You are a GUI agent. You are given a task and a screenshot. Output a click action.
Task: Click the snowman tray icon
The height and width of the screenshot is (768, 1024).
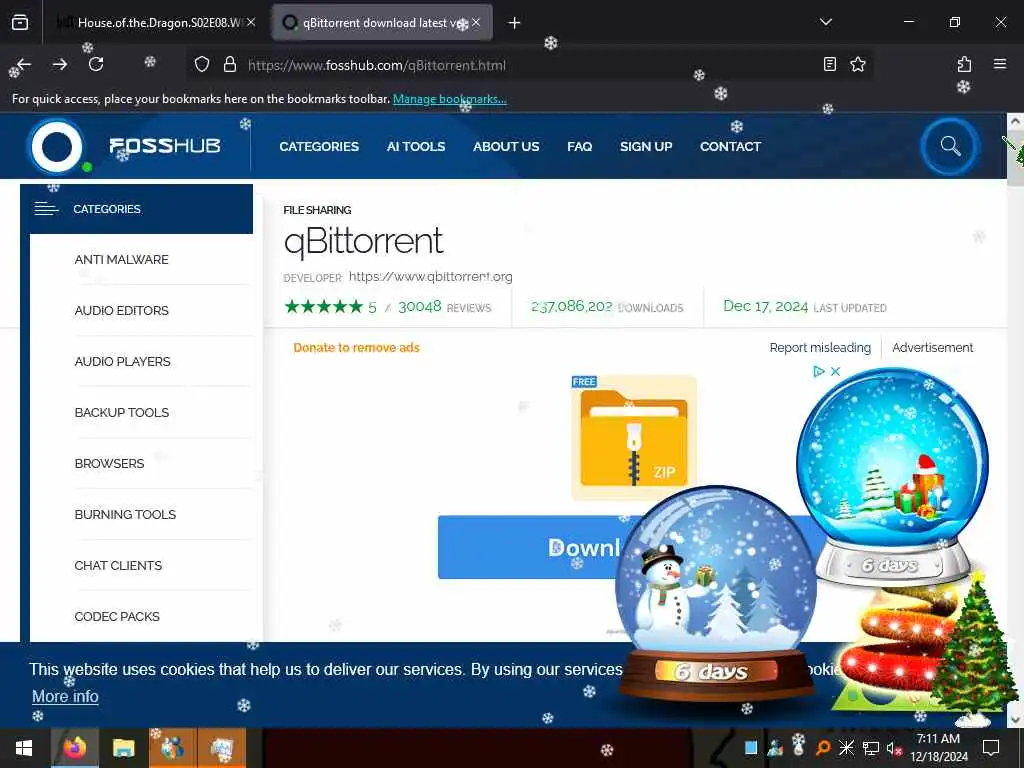tap(799, 745)
